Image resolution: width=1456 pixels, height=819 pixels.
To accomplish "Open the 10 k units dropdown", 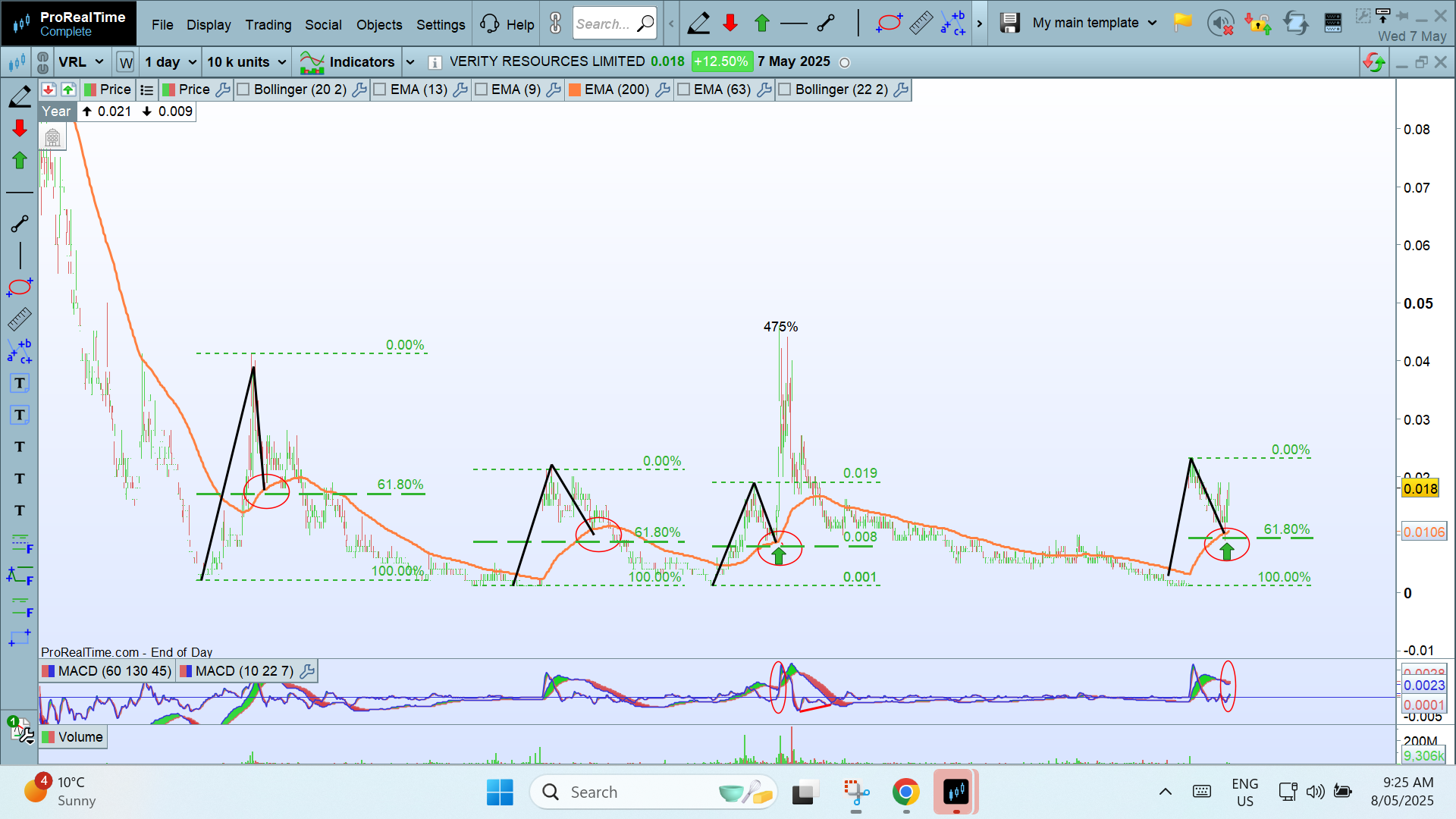I will [246, 62].
